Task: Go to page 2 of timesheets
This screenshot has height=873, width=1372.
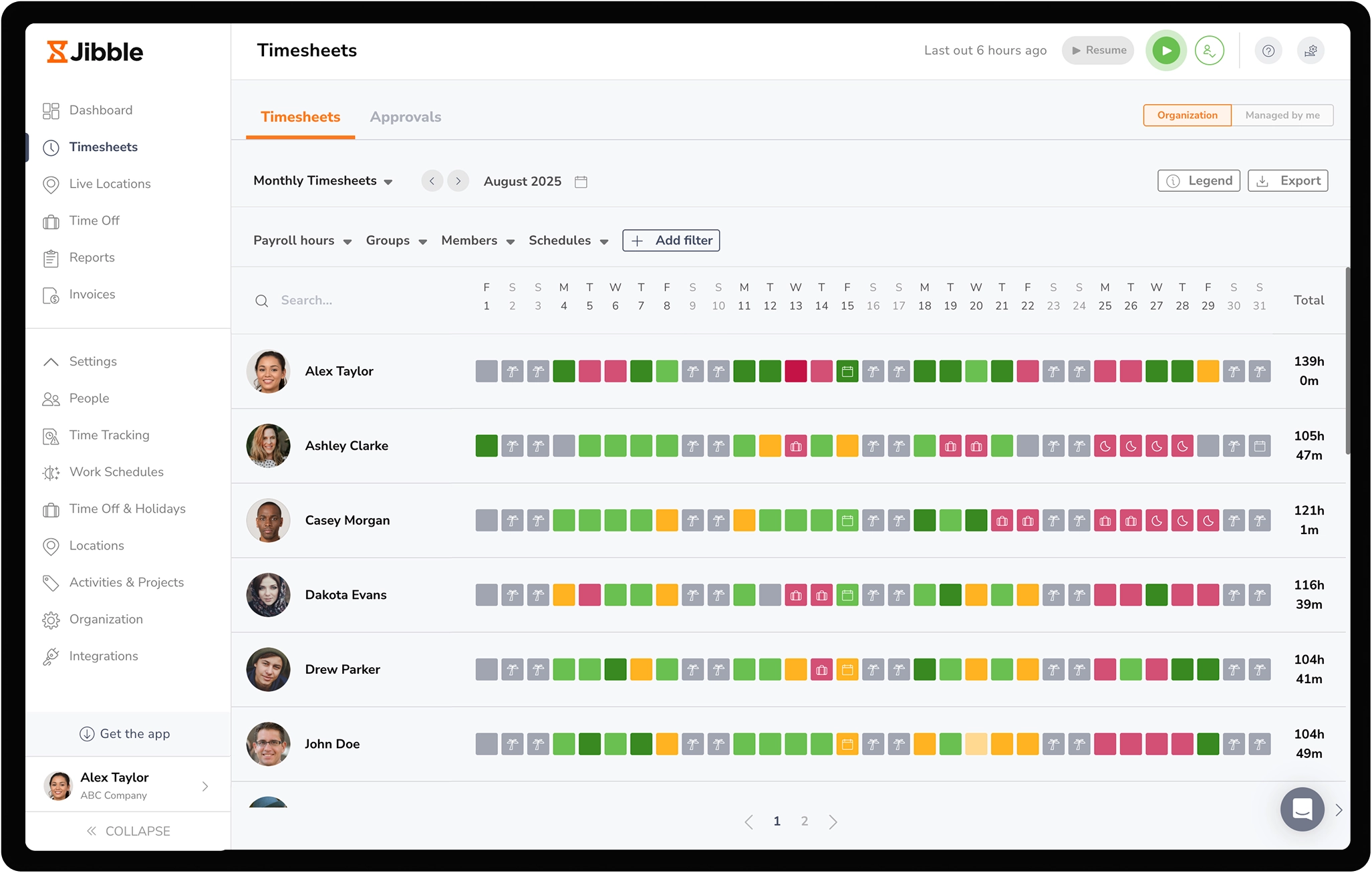Action: [805, 821]
